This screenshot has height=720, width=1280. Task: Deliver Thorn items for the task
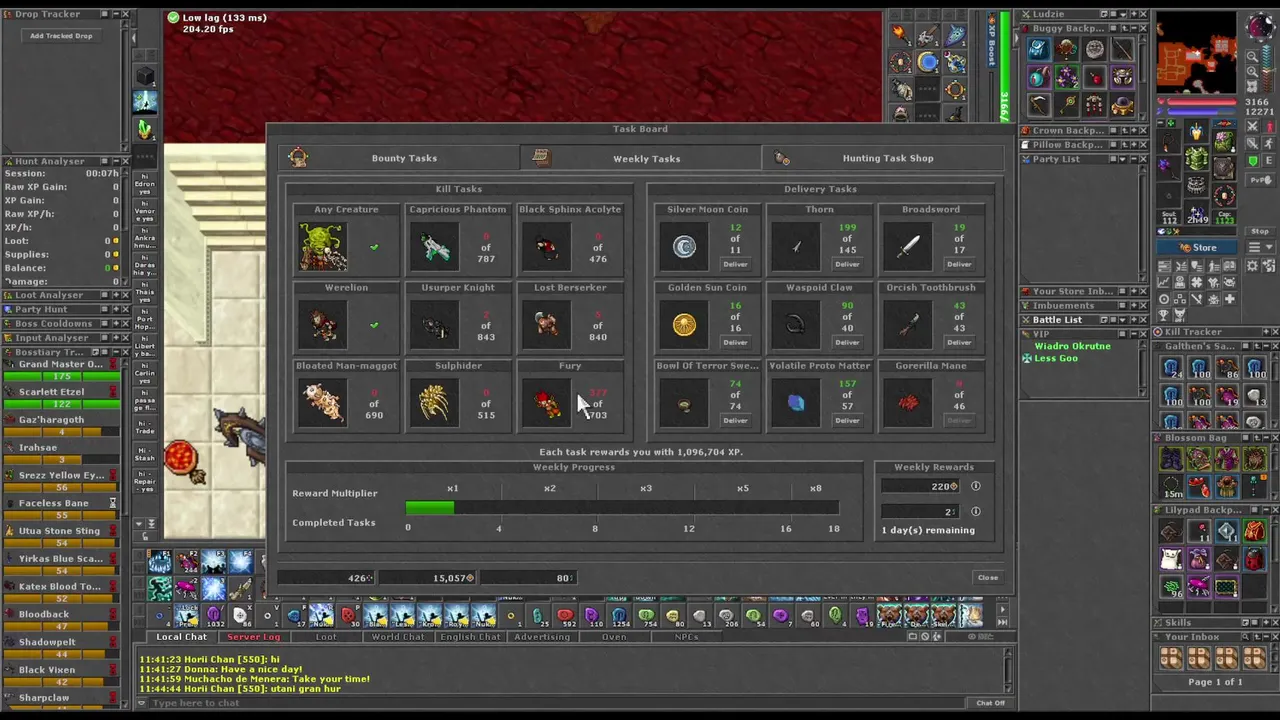[x=847, y=264]
